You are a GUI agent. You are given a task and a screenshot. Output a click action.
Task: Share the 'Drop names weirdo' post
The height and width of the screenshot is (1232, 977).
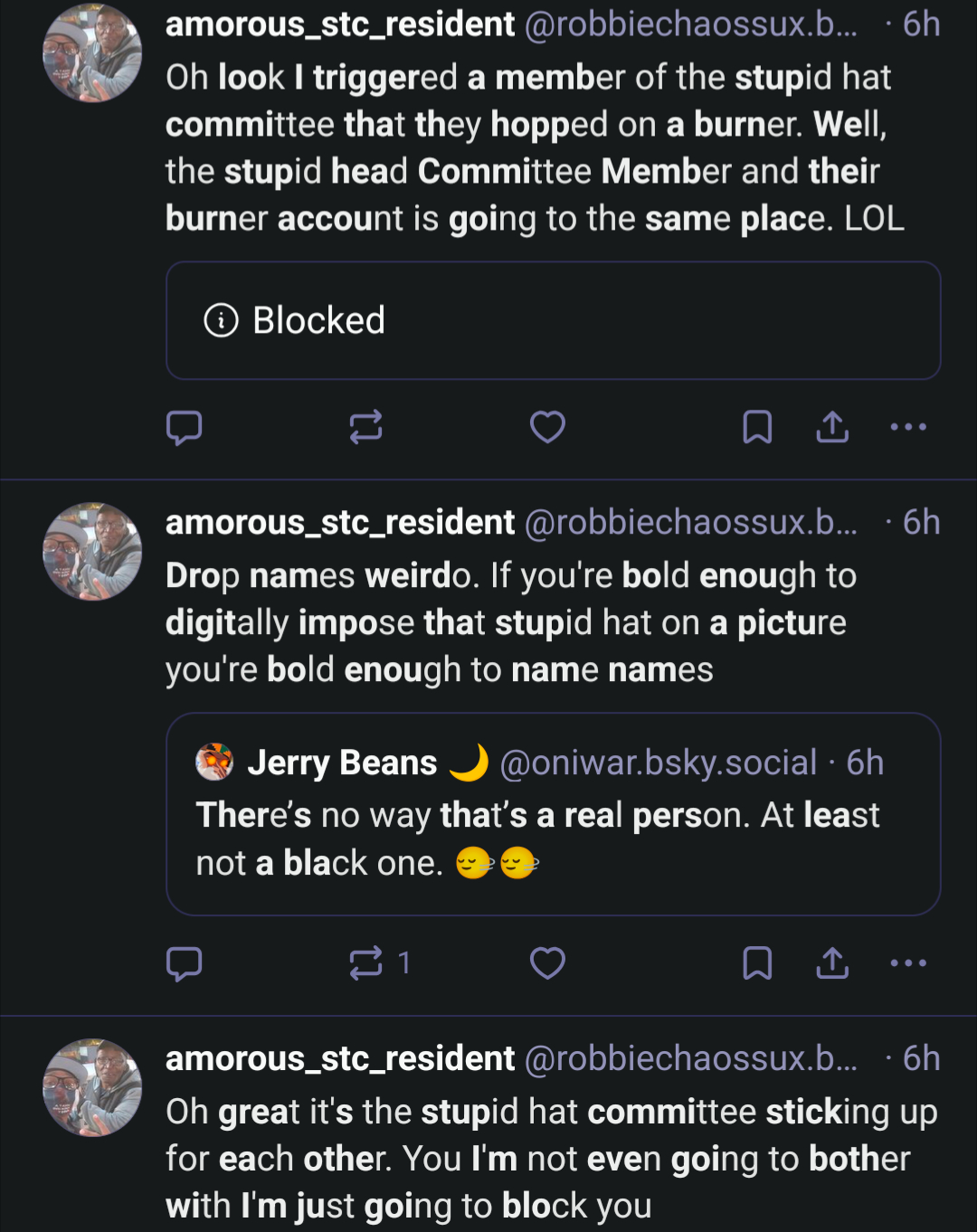(x=832, y=963)
